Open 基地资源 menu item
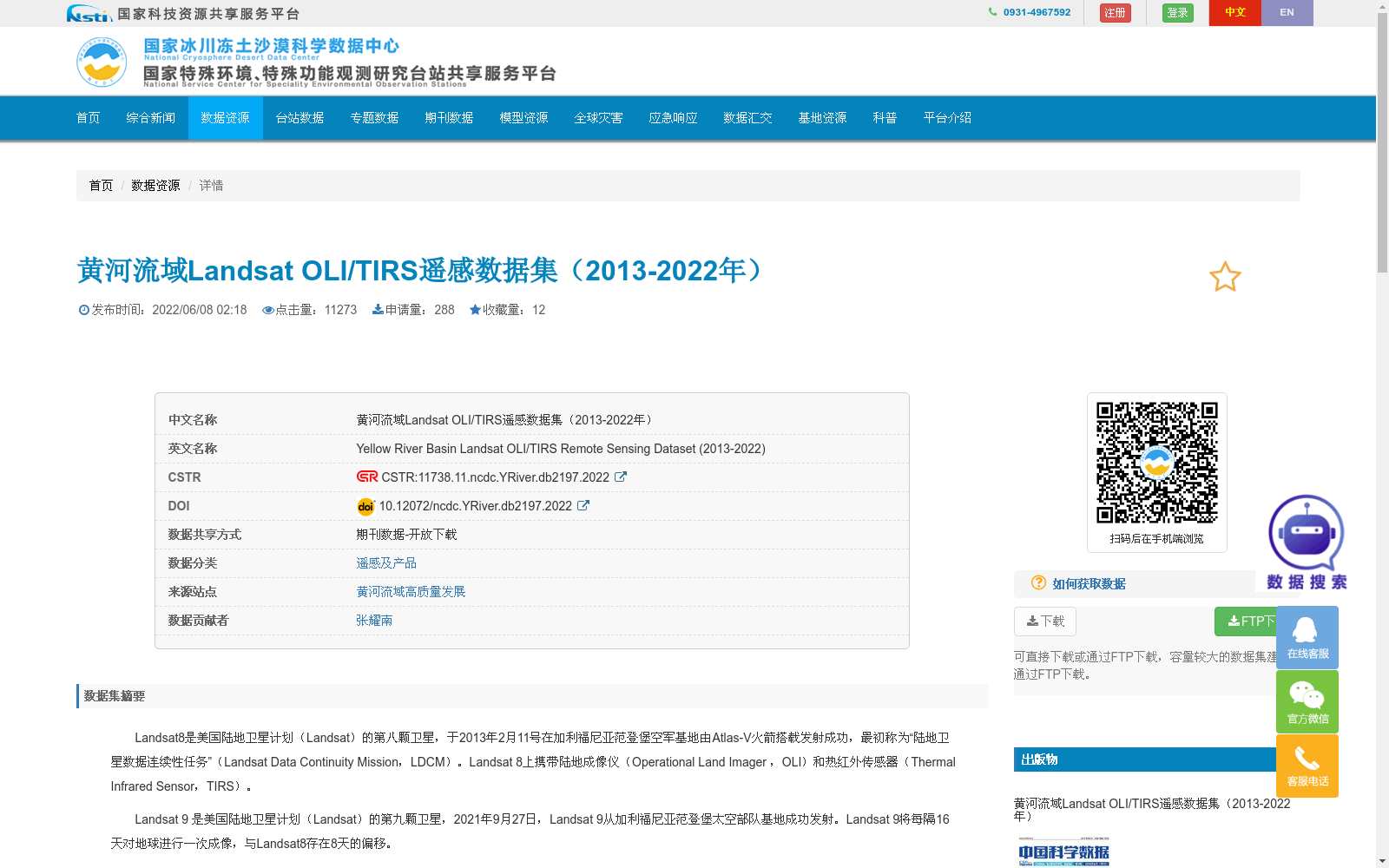Image resolution: width=1389 pixels, height=868 pixels. (x=823, y=118)
